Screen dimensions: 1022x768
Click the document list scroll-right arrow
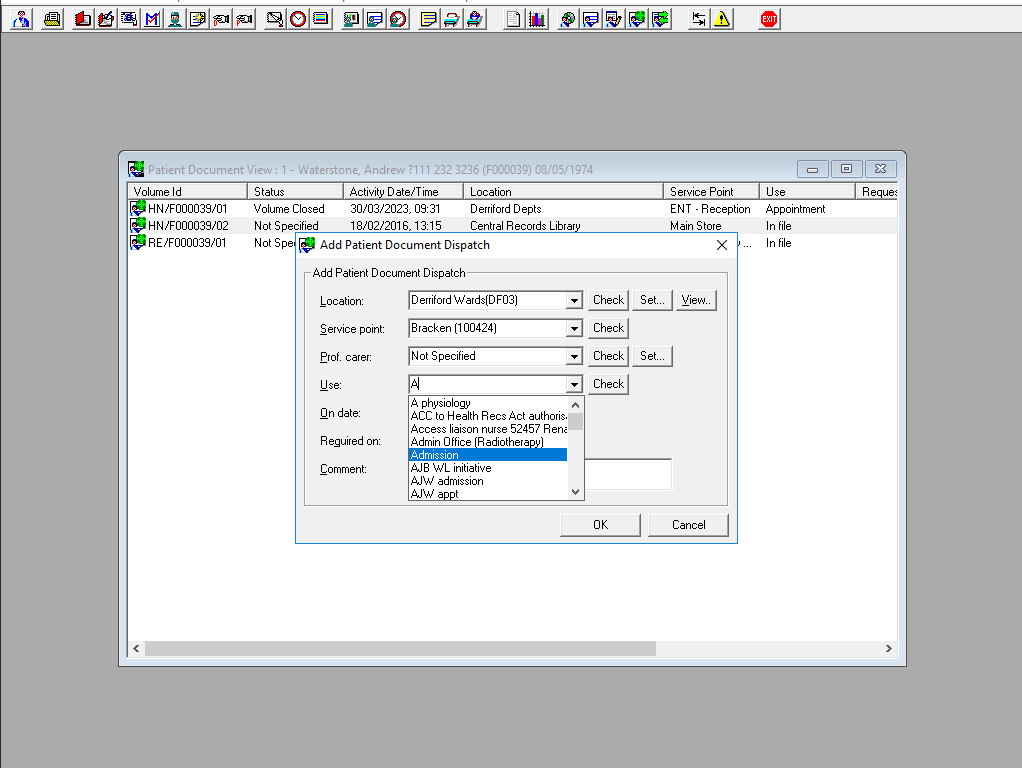[888, 649]
